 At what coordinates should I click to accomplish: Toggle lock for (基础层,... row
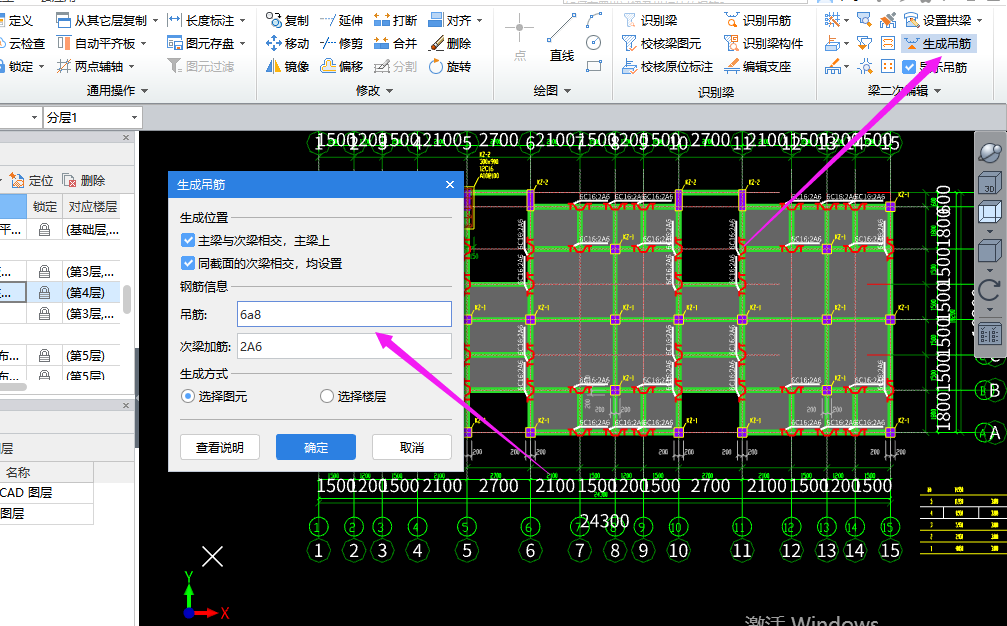coord(44,229)
